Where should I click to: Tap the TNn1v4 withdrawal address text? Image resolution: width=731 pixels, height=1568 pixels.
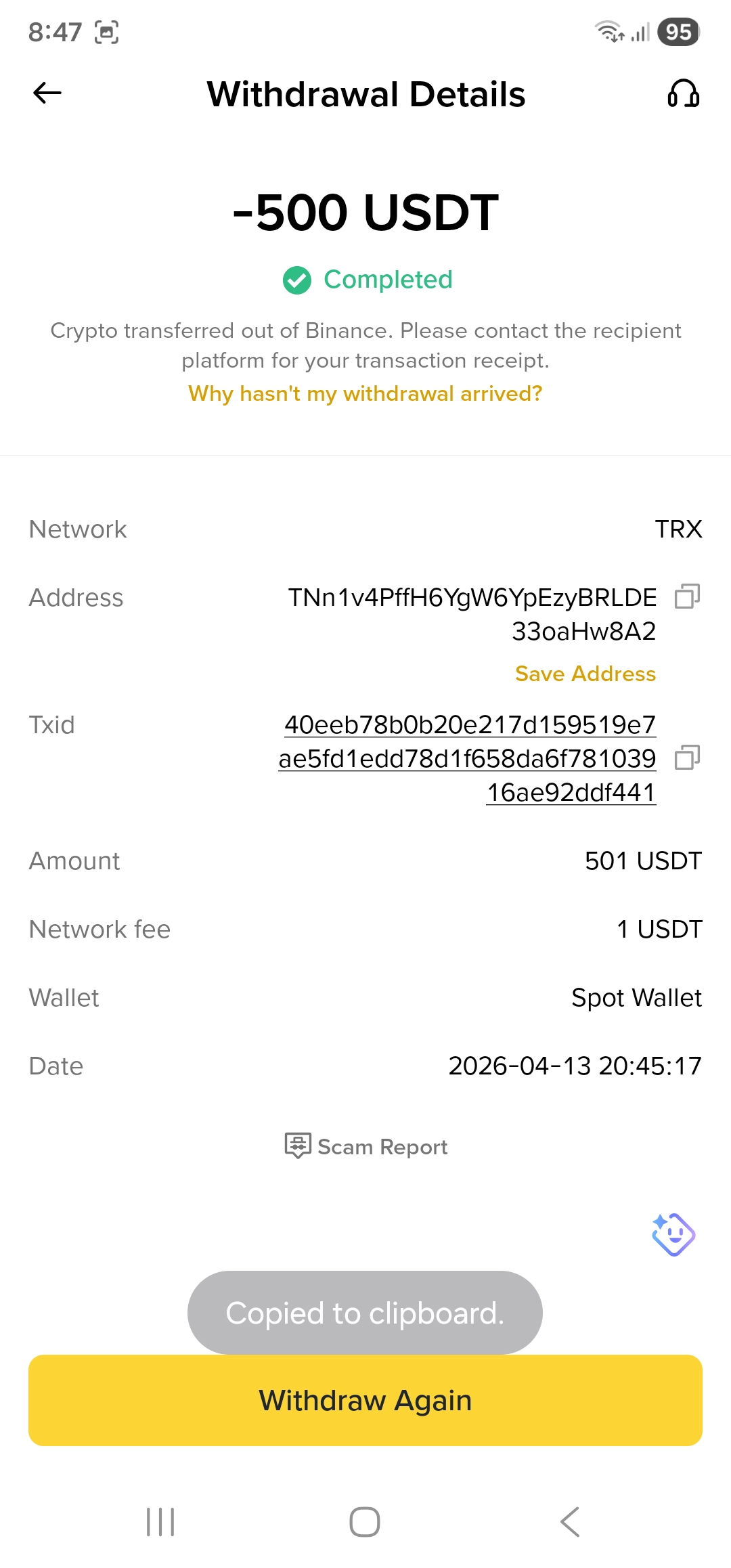pos(472,613)
